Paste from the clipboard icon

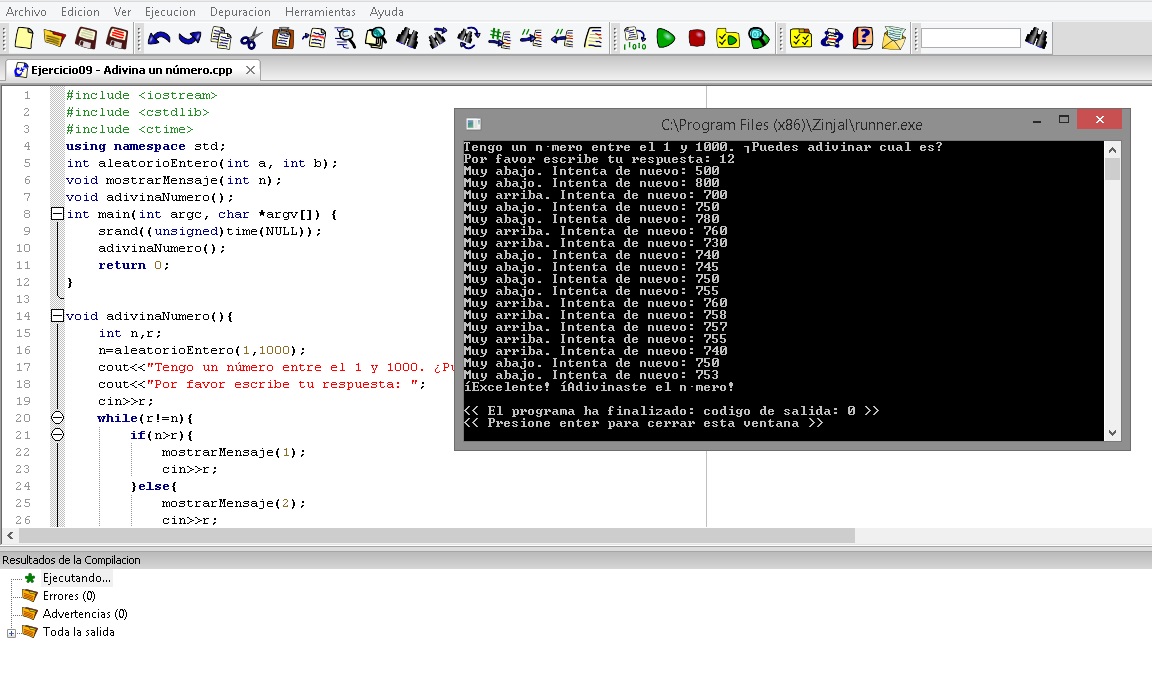pyautogui.click(x=285, y=38)
